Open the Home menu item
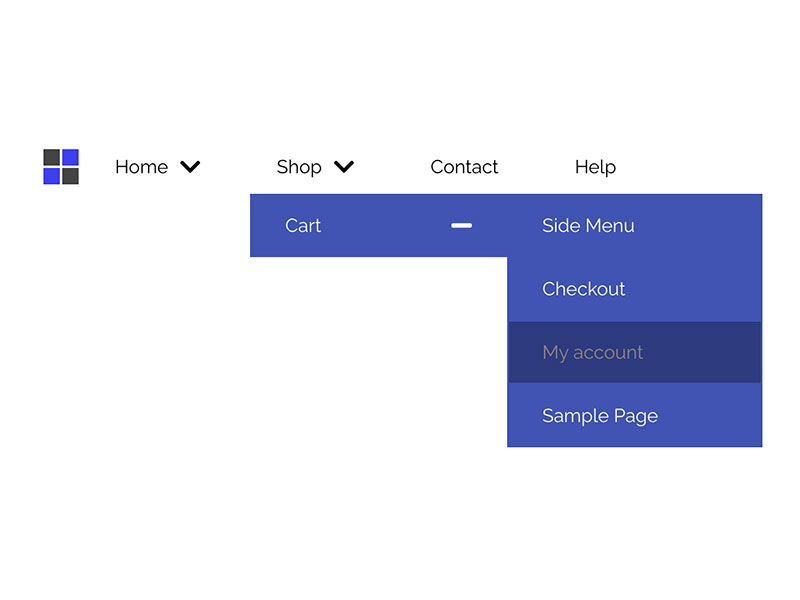The height and width of the screenshot is (600, 800). 141,167
